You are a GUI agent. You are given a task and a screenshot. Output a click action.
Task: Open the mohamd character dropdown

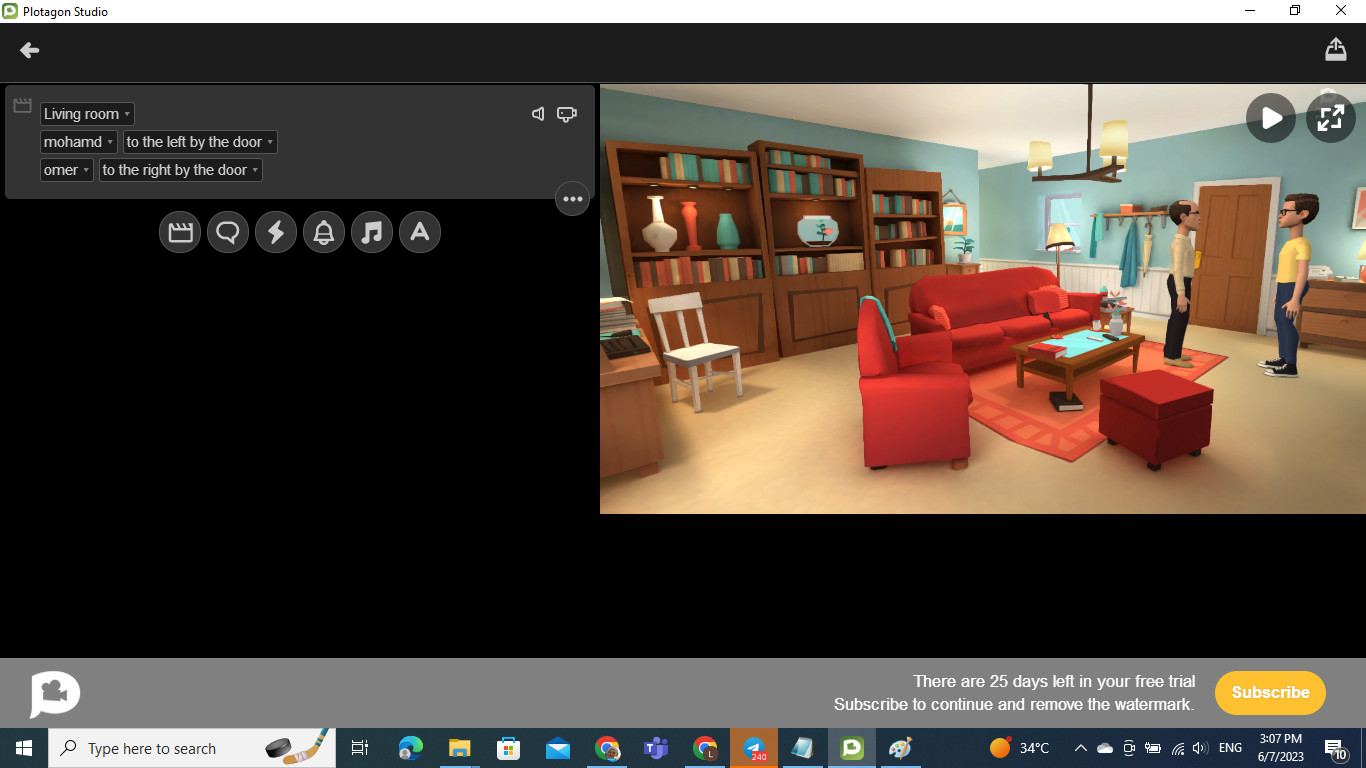(x=79, y=142)
